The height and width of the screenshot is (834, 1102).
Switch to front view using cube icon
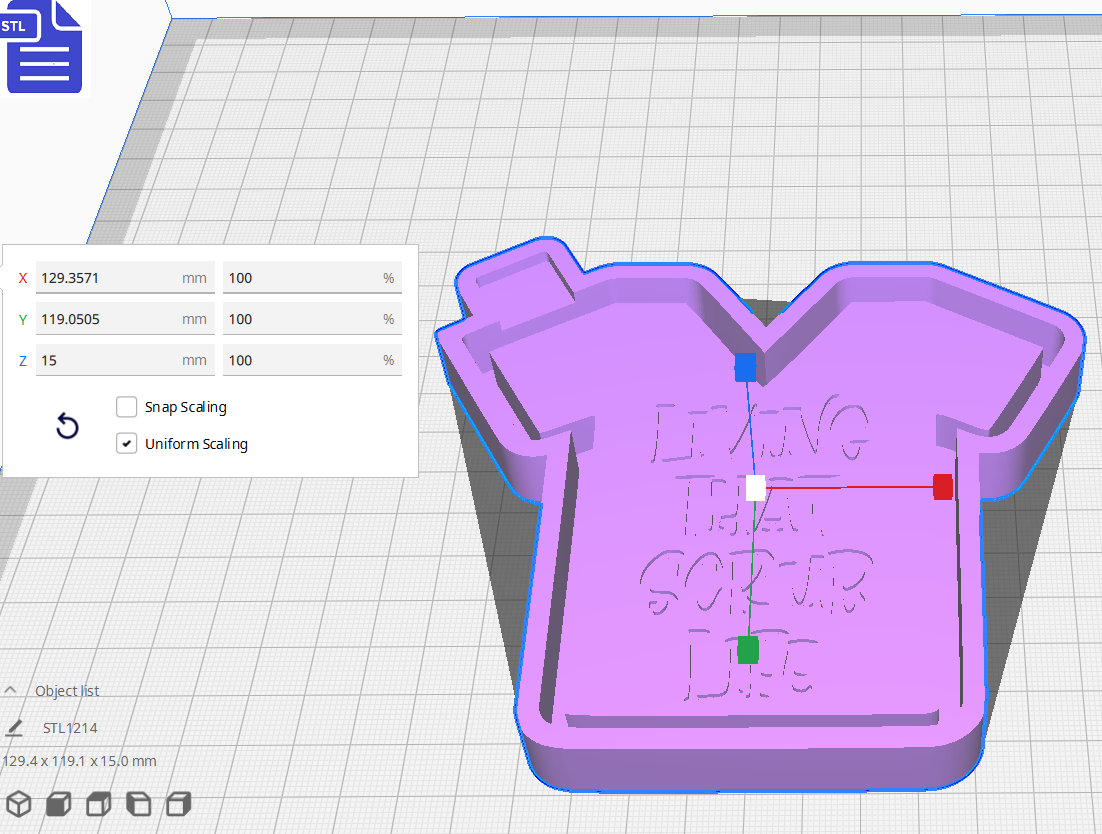pos(58,803)
